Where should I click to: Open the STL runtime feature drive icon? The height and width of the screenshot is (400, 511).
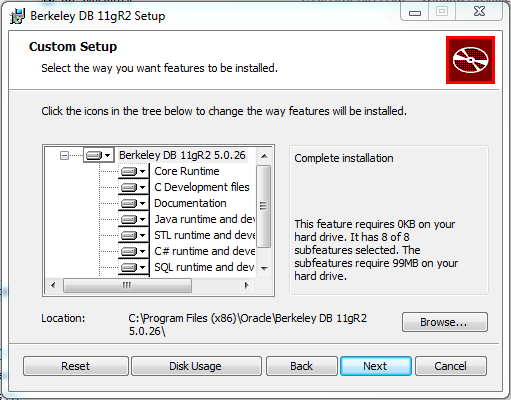point(133,235)
